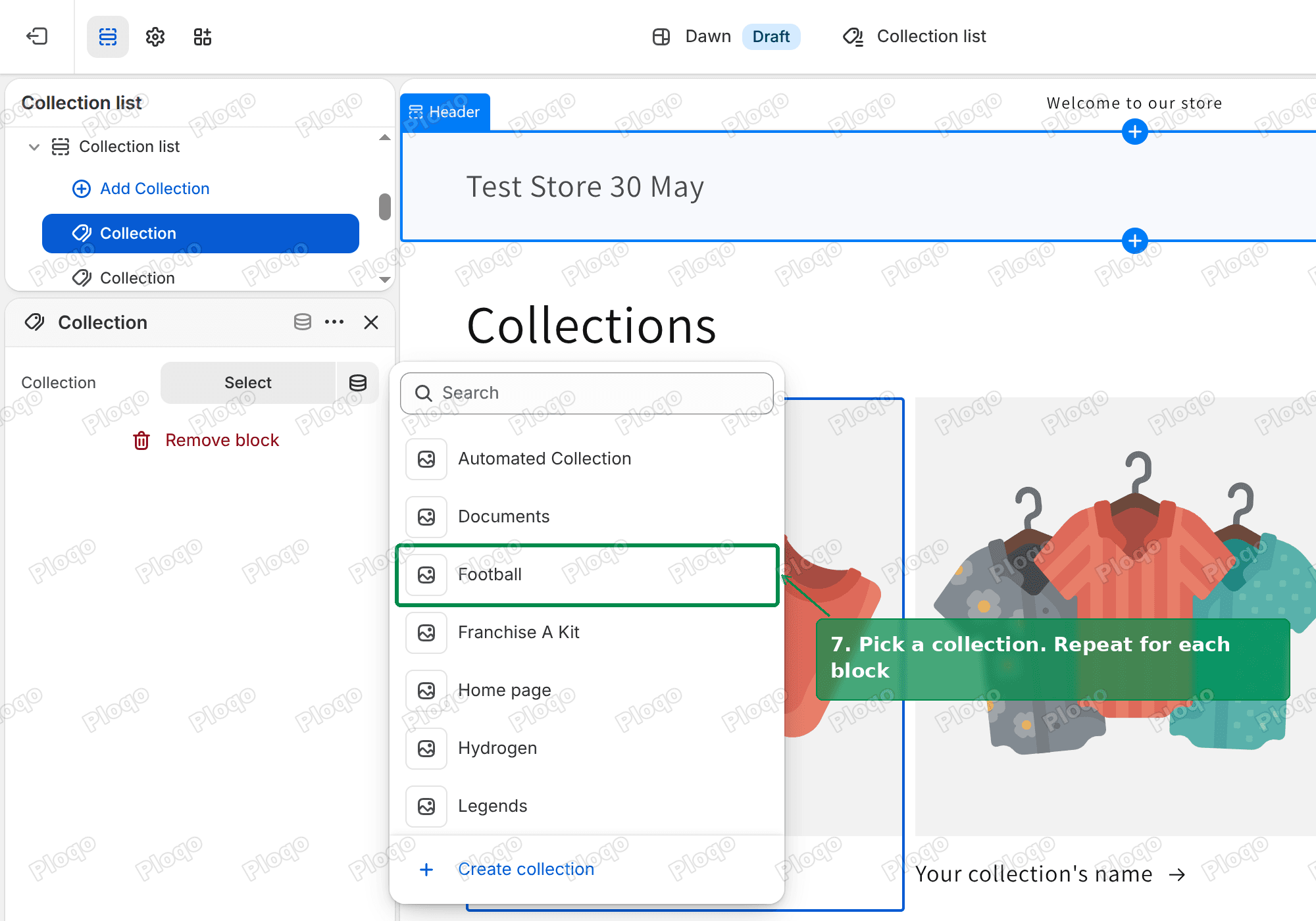
Task: Click the Collections heading in preview
Action: click(592, 326)
